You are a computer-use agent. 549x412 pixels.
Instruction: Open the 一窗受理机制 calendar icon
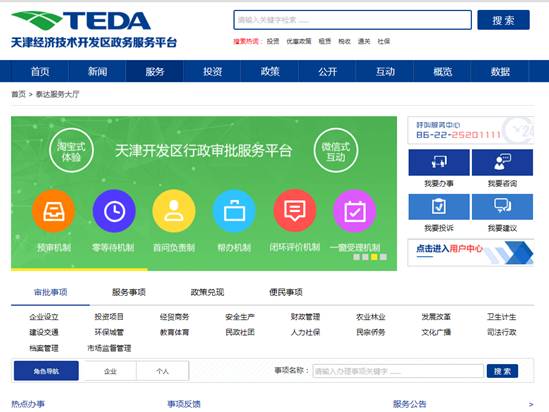coord(355,211)
